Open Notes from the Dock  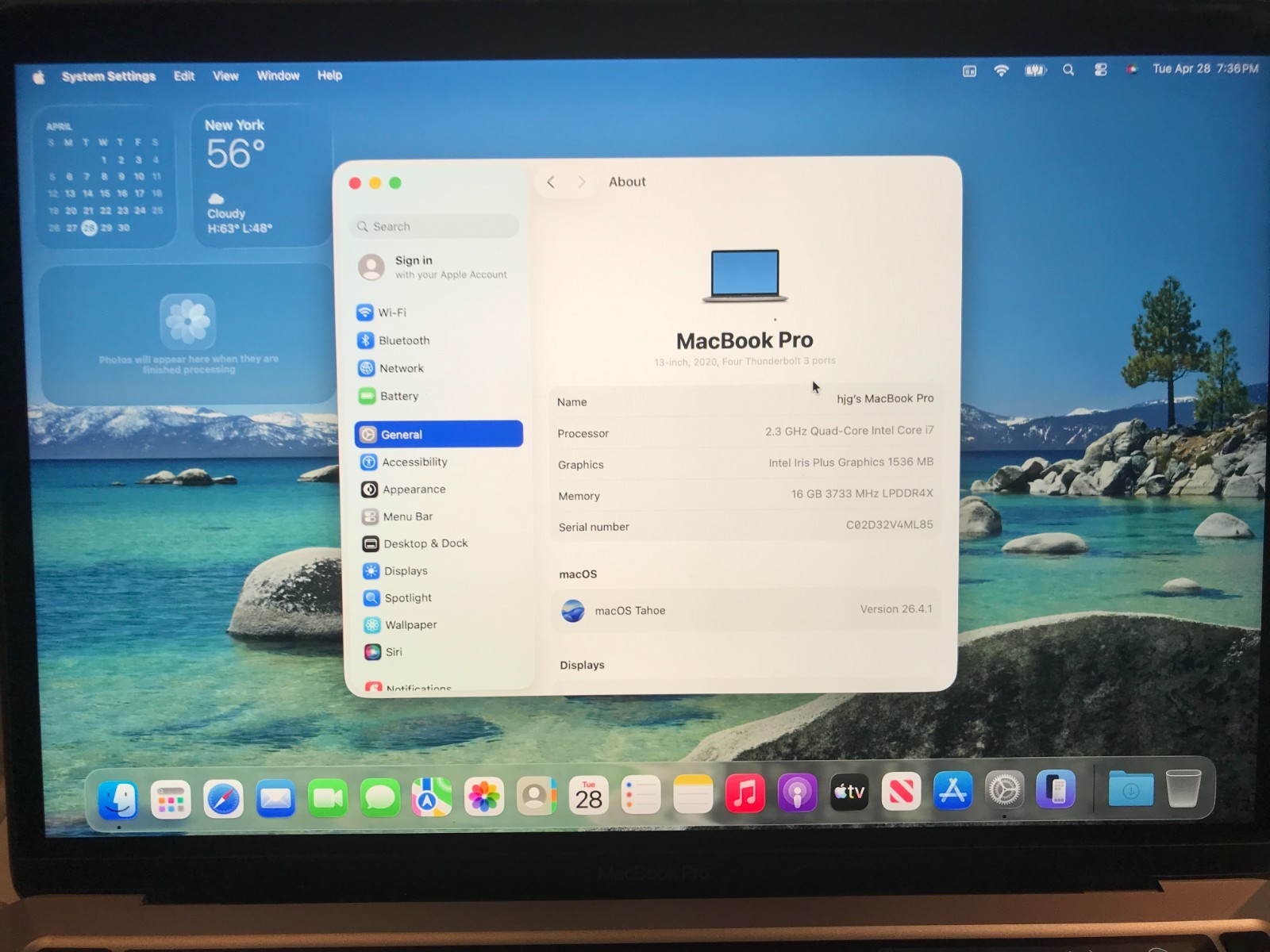pyautogui.click(x=693, y=793)
